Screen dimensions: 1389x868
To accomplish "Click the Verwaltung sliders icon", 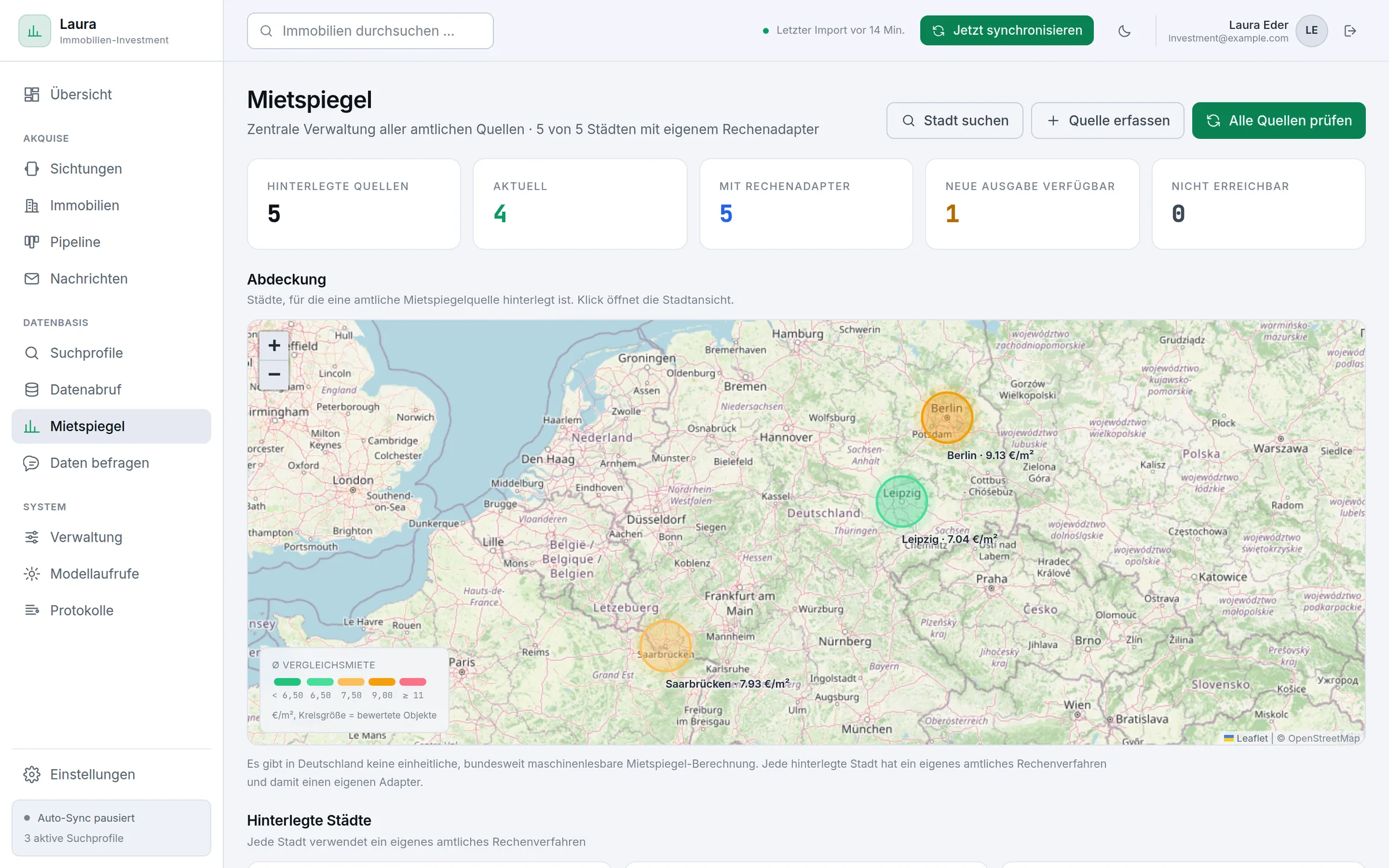I will [32, 537].
